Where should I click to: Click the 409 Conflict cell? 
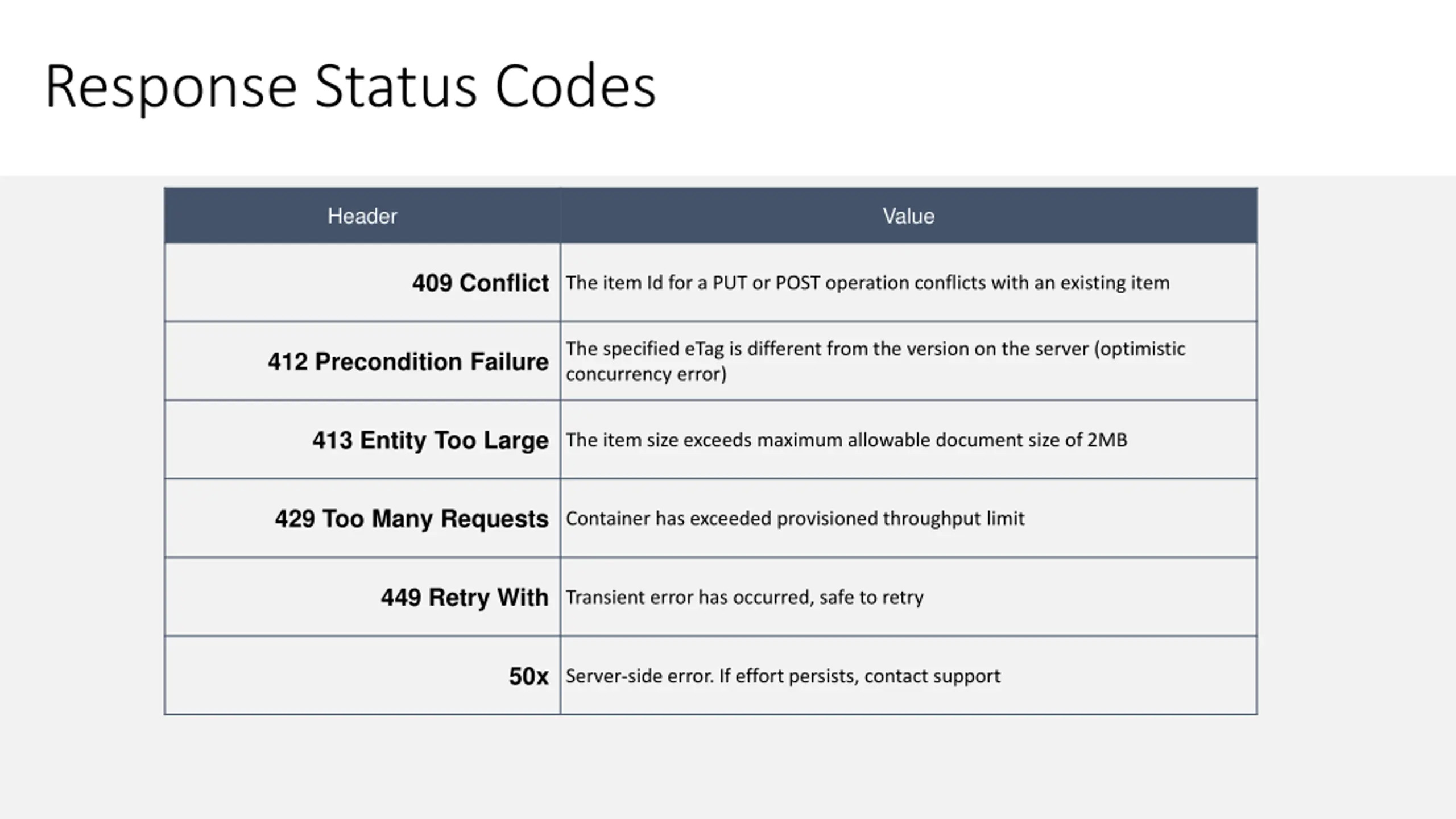coord(362,283)
